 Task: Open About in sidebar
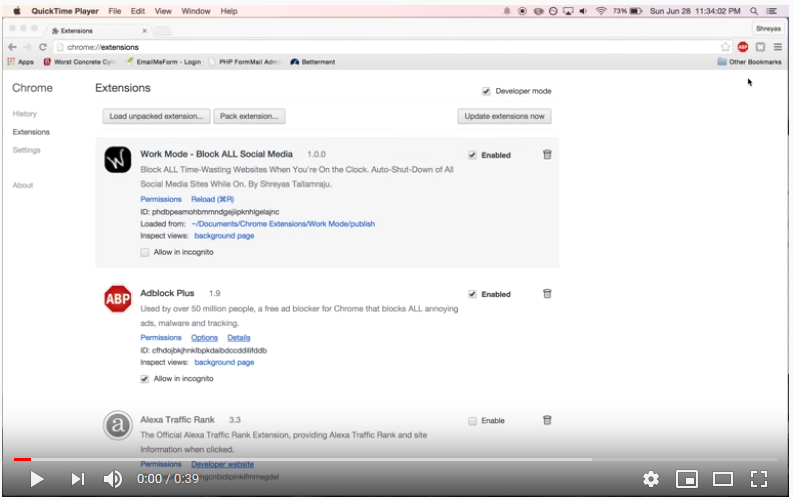tap(23, 185)
